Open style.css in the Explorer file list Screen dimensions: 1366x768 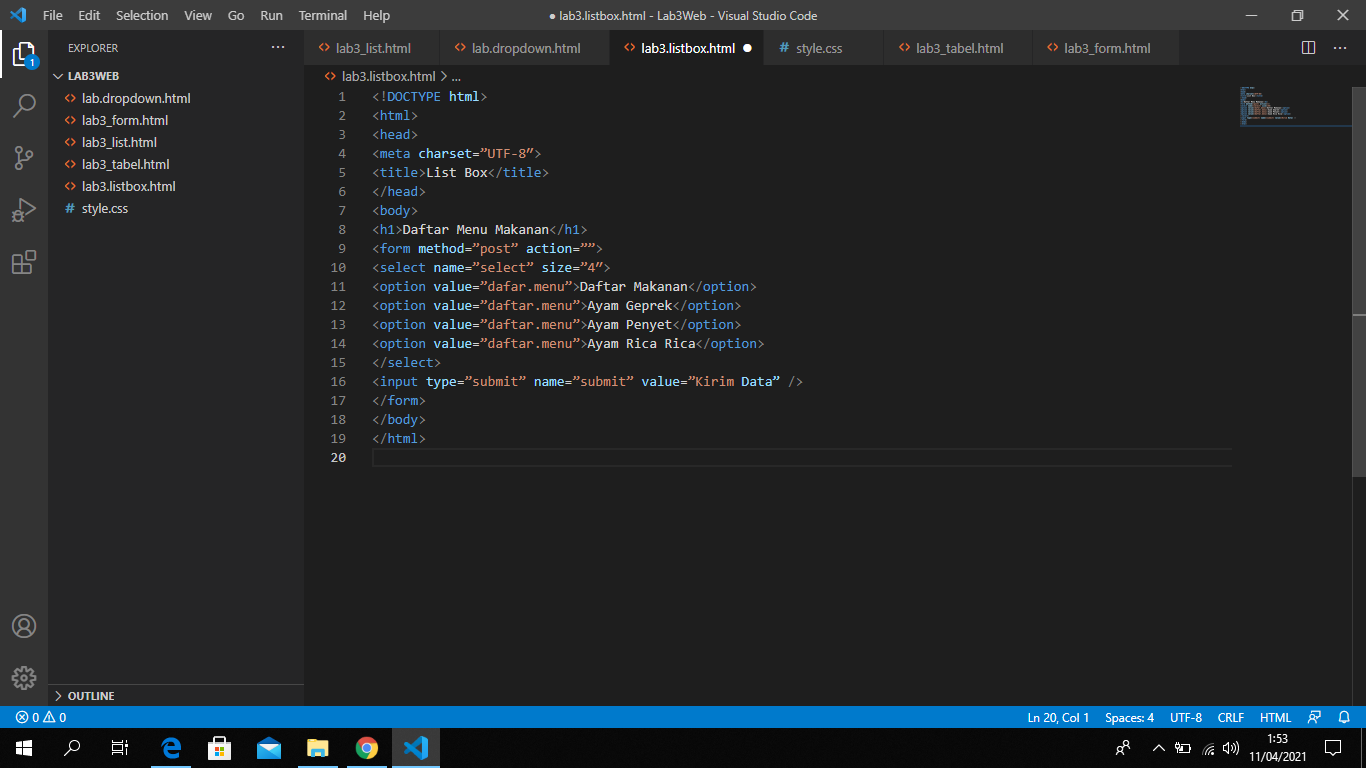tap(176, 208)
